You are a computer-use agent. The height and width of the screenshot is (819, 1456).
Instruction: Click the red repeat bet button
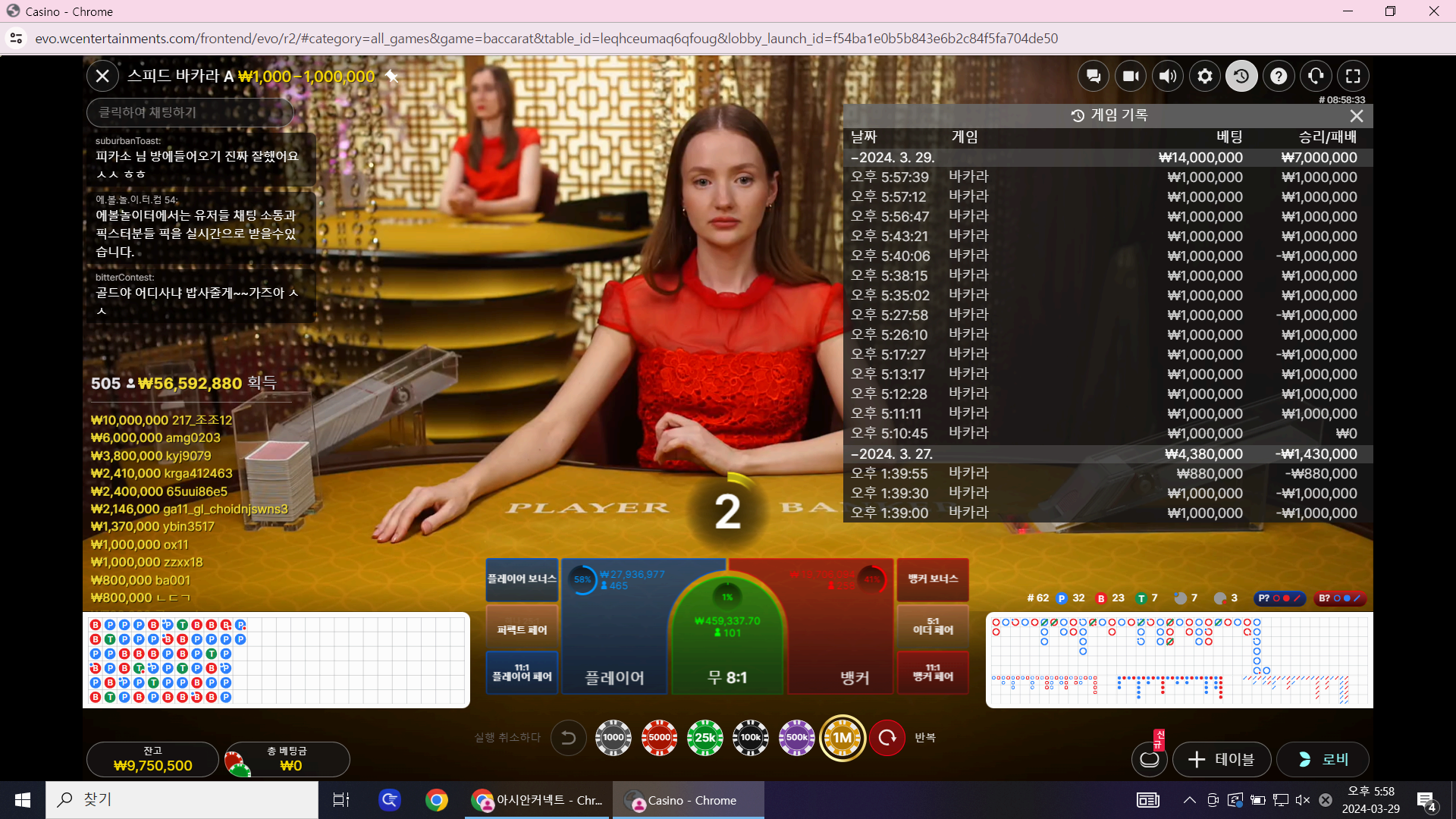pos(887,737)
